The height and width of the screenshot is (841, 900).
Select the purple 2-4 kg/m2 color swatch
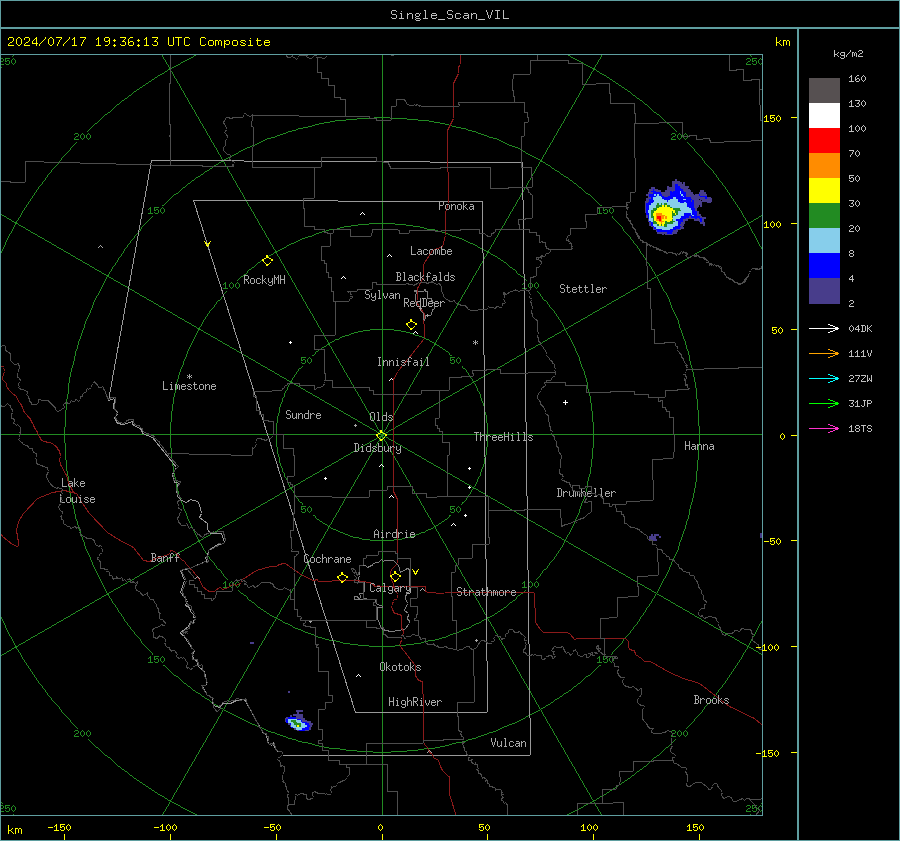[x=824, y=290]
